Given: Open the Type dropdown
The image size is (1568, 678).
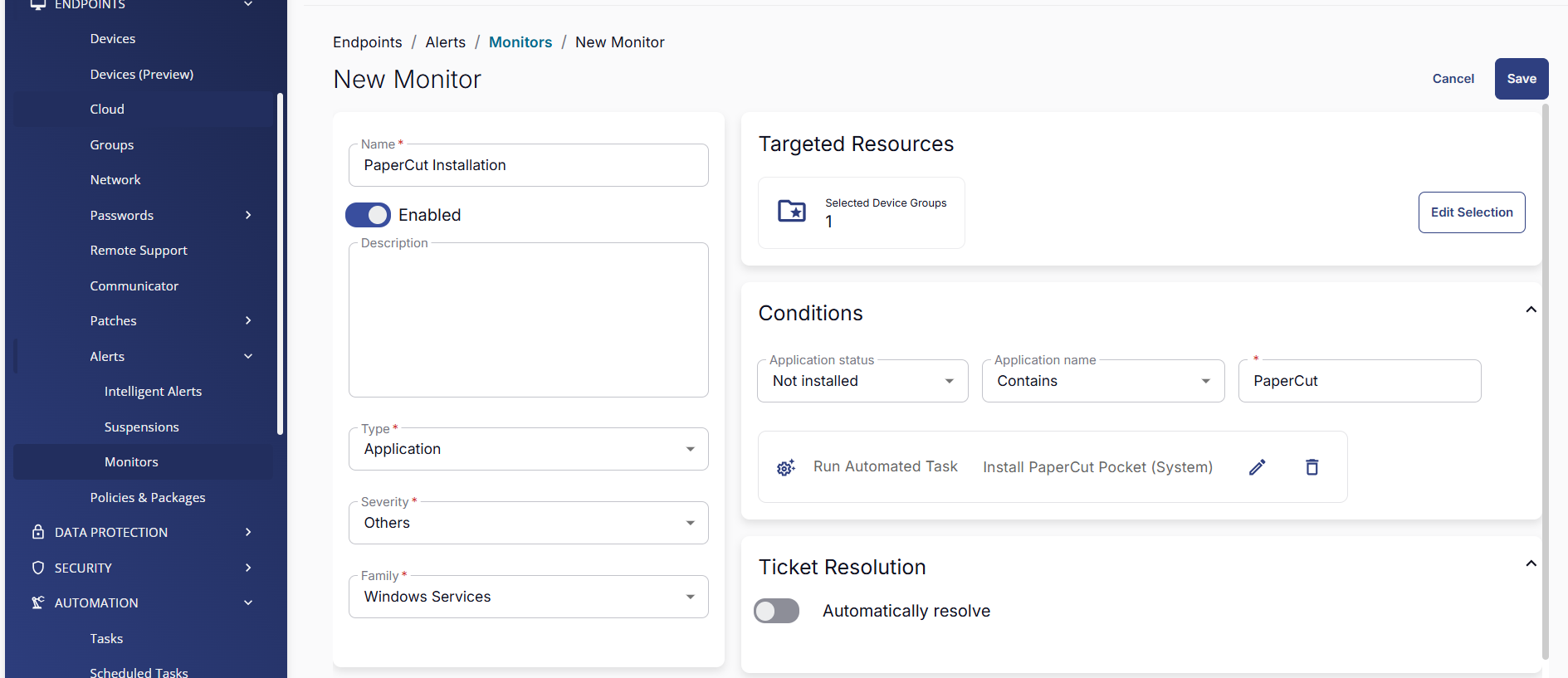Looking at the screenshot, I should point(529,449).
